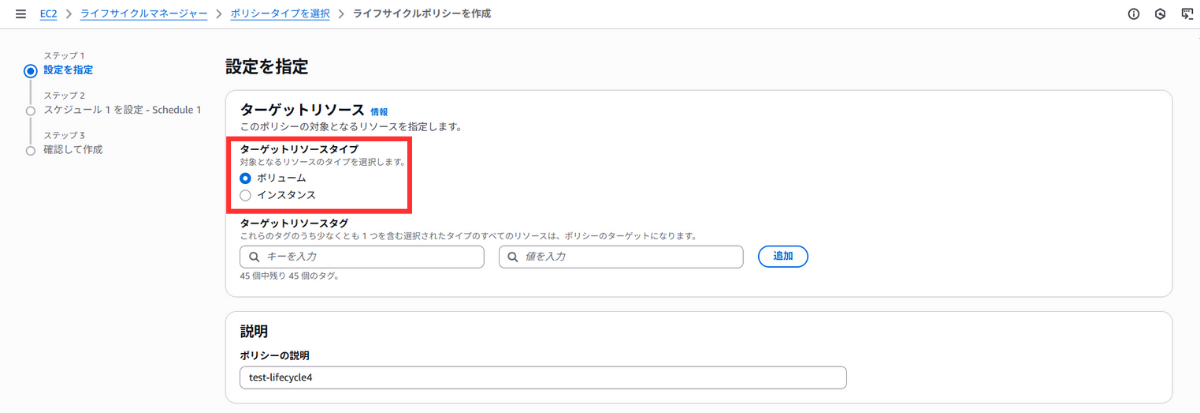Viewport: 1200px width, 413px height.
Task: Go to EC2 breadcrumb
Action: (x=48, y=14)
